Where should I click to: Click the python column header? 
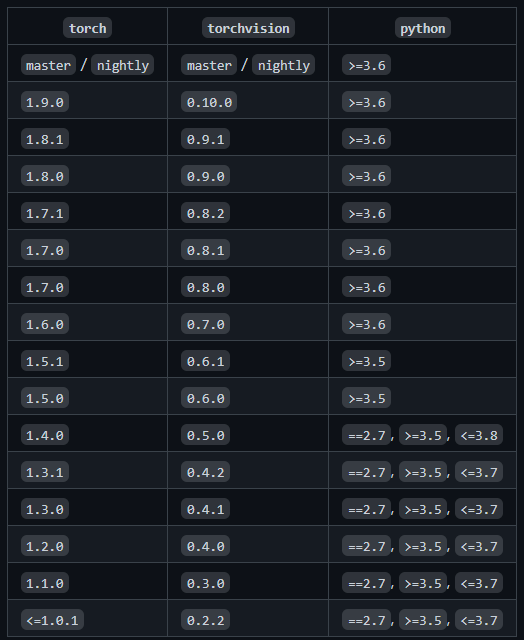423,28
